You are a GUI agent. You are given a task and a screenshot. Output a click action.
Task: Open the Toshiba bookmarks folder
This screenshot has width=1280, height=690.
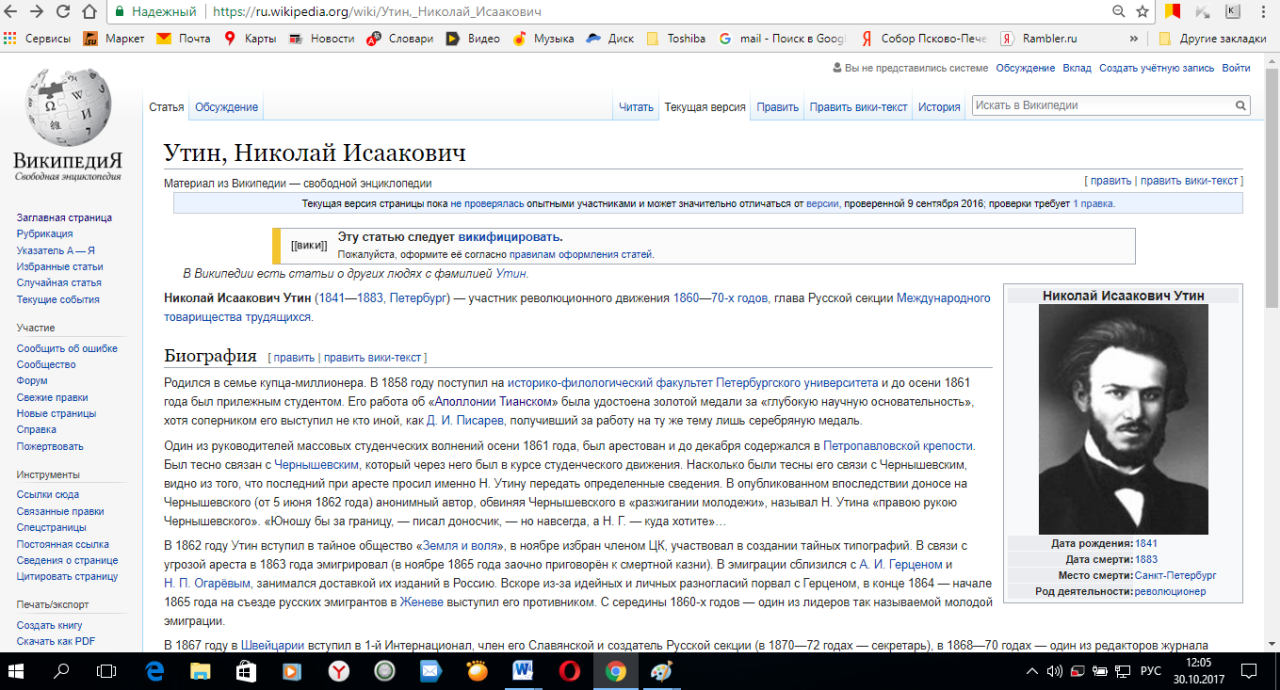click(675, 39)
